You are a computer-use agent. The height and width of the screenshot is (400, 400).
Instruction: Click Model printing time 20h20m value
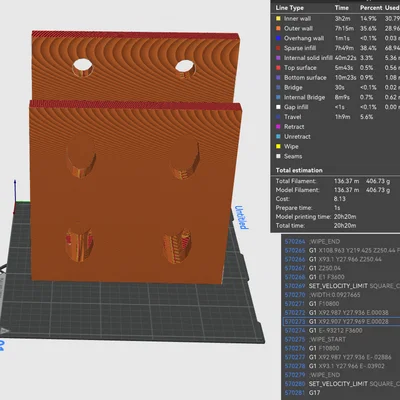tap(345, 217)
